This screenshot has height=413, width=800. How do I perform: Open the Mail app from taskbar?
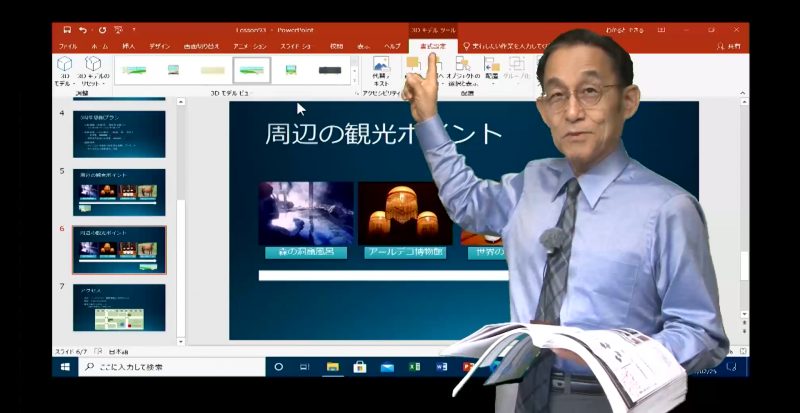coord(387,367)
